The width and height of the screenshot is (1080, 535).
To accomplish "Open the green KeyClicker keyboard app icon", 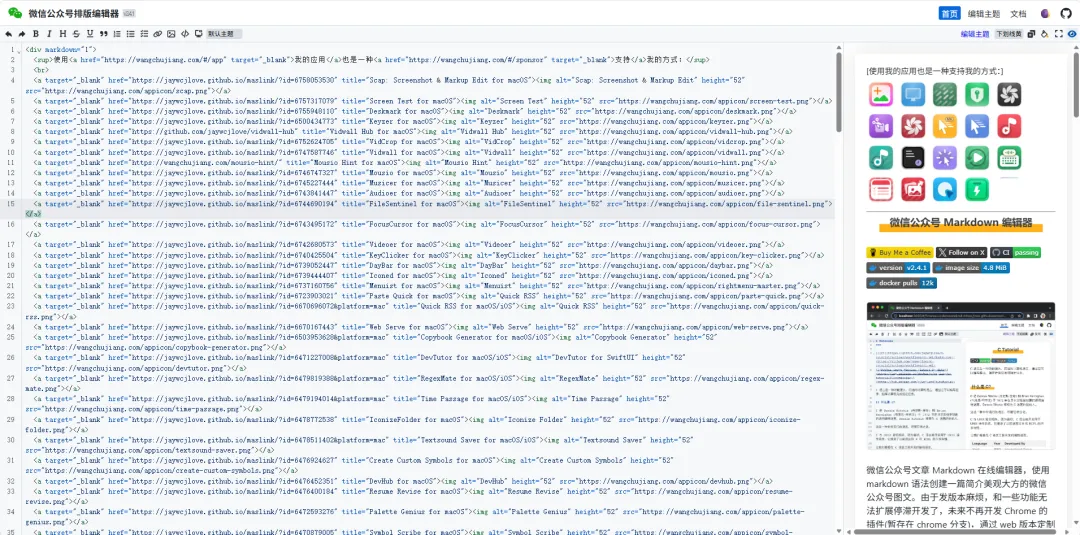I will pos(1009,158).
